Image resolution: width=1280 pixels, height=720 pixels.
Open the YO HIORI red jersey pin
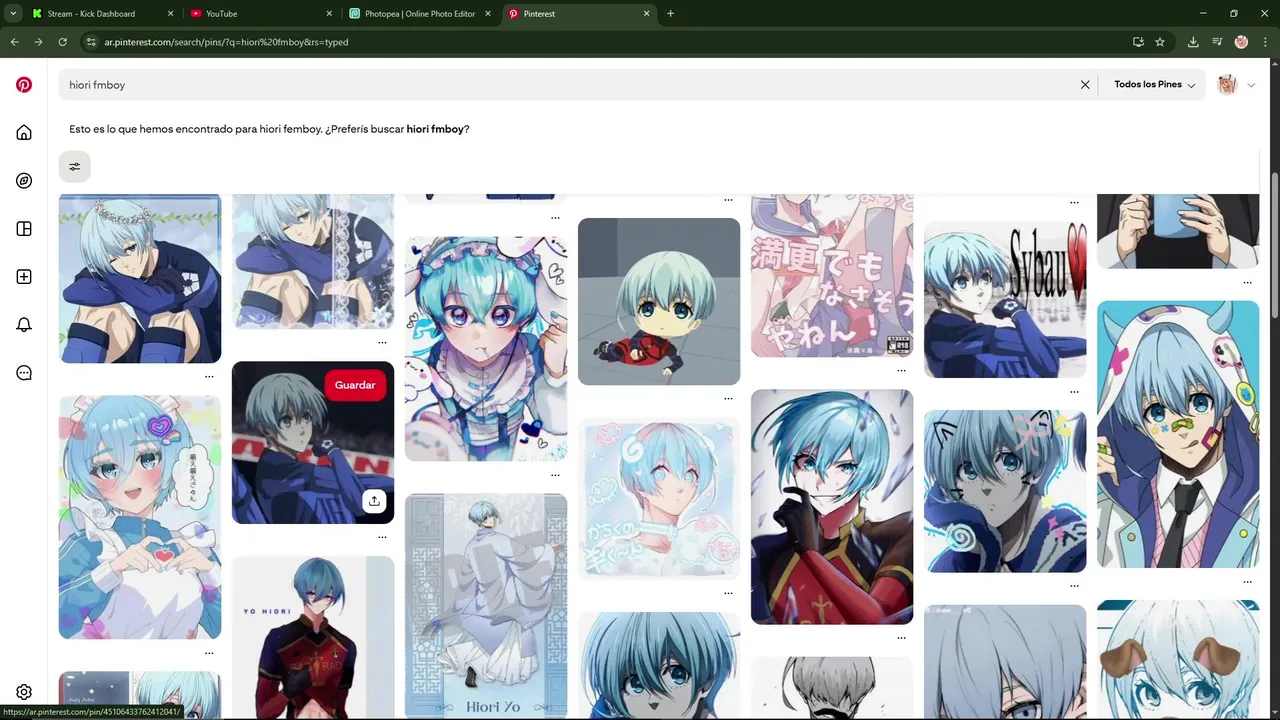pyautogui.click(x=313, y=638)
